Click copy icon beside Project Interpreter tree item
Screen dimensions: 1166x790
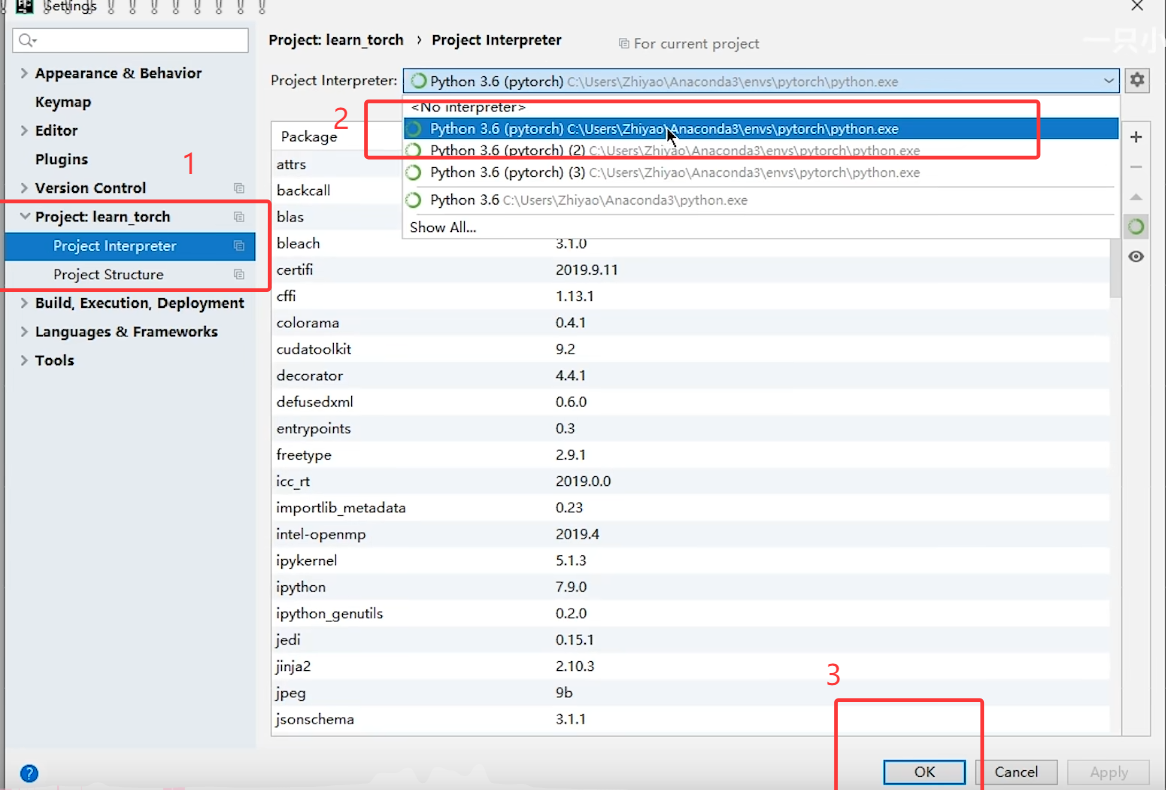[239, 245]
